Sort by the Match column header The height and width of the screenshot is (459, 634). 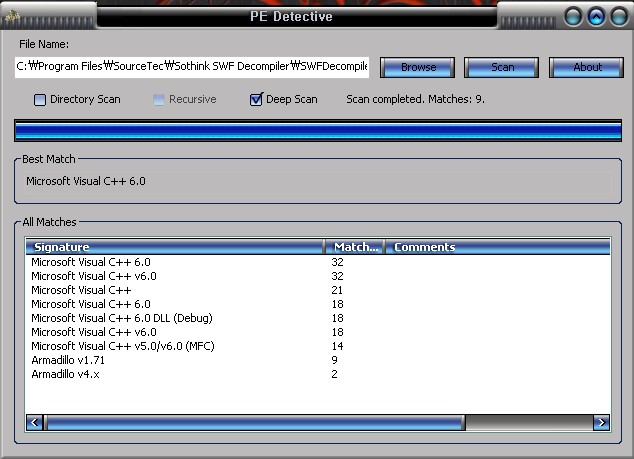355,247
